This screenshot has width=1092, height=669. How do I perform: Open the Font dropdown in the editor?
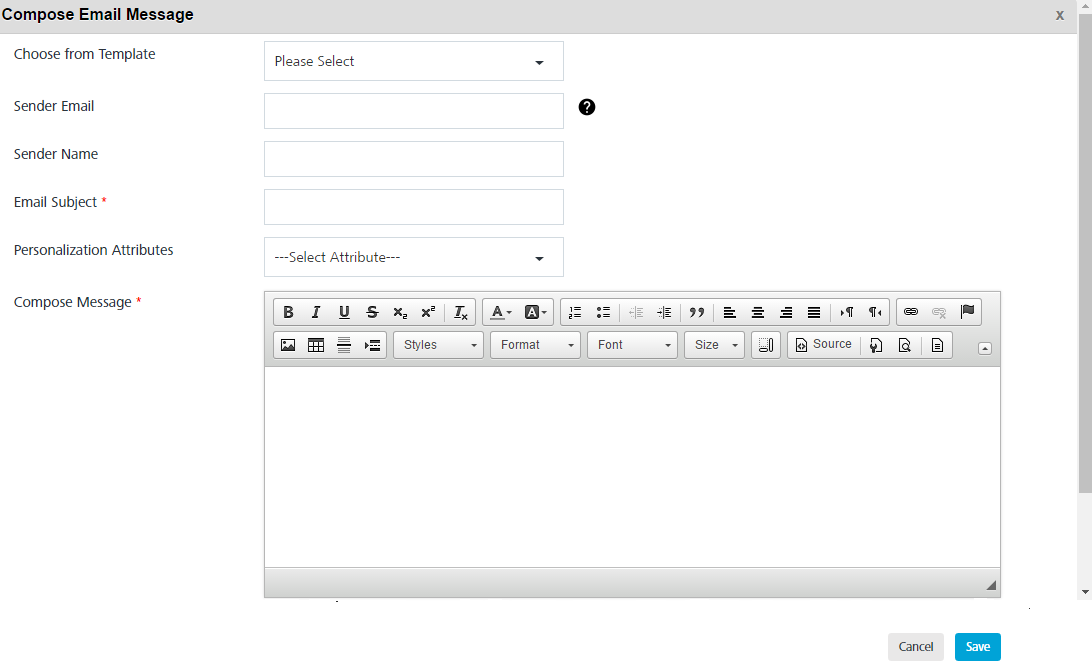pos(632,344)
